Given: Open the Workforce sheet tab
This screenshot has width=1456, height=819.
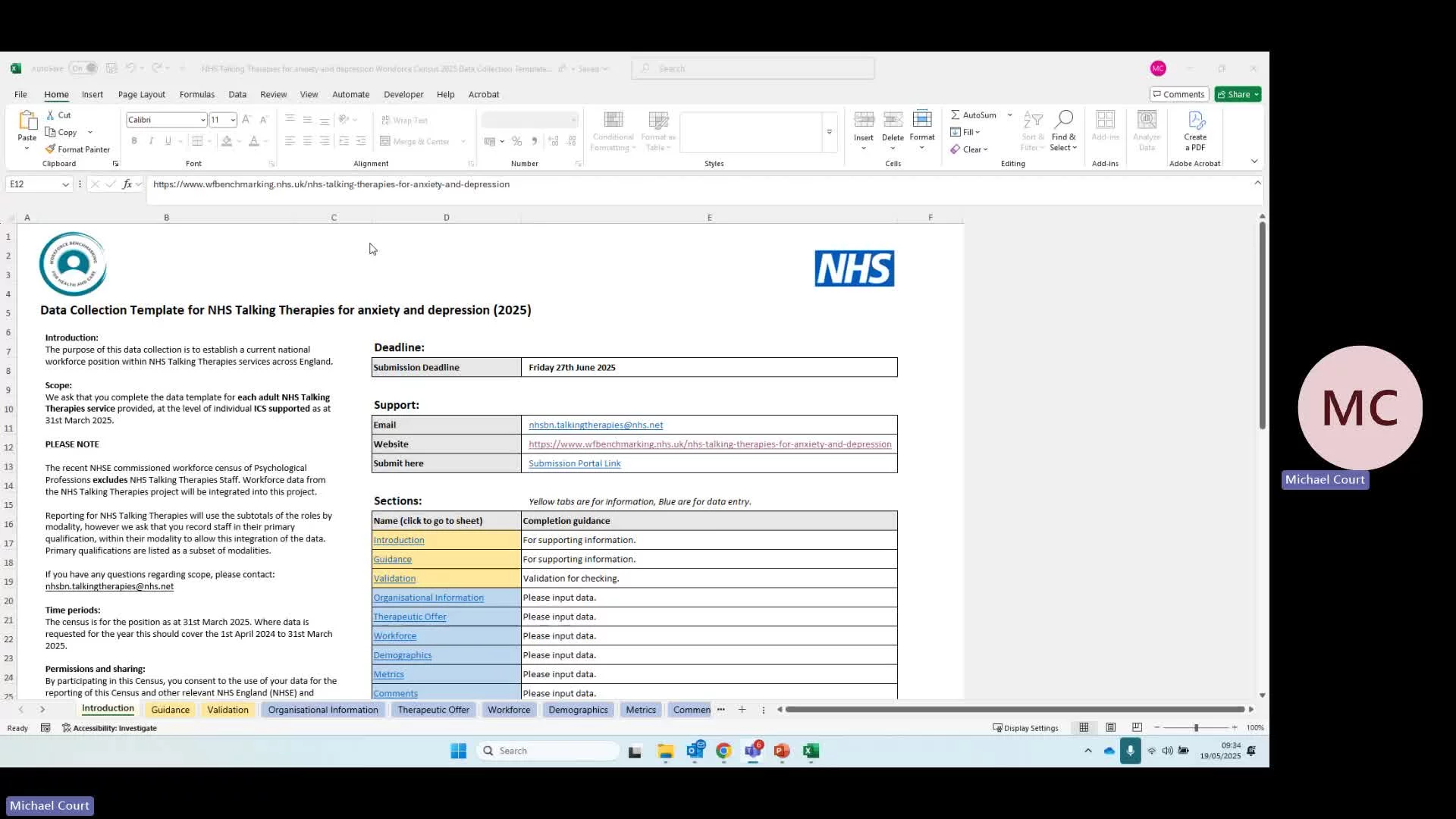Looking at the screenshot, I should tap(509, 710).
